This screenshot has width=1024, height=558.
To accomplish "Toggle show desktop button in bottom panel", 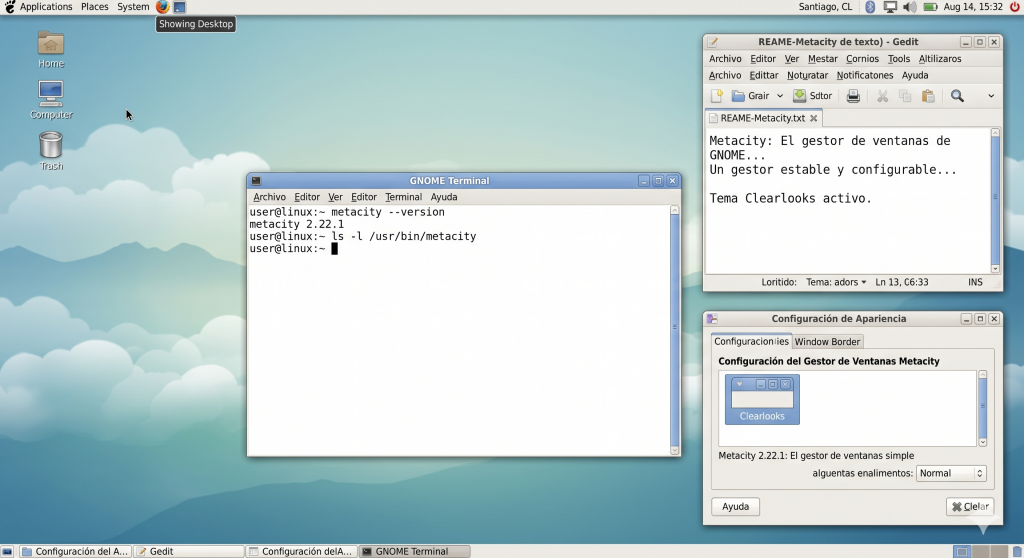I will click(x=8, y=551).
